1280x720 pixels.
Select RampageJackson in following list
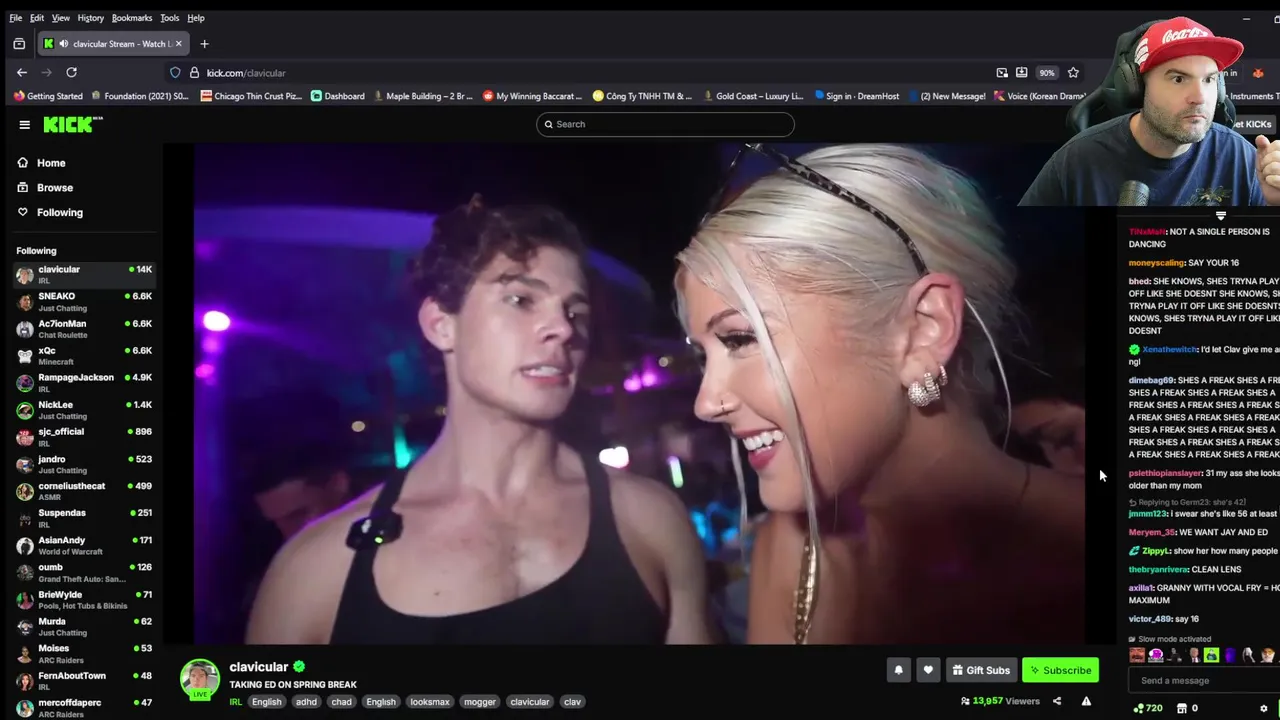(x=84, y=382)
